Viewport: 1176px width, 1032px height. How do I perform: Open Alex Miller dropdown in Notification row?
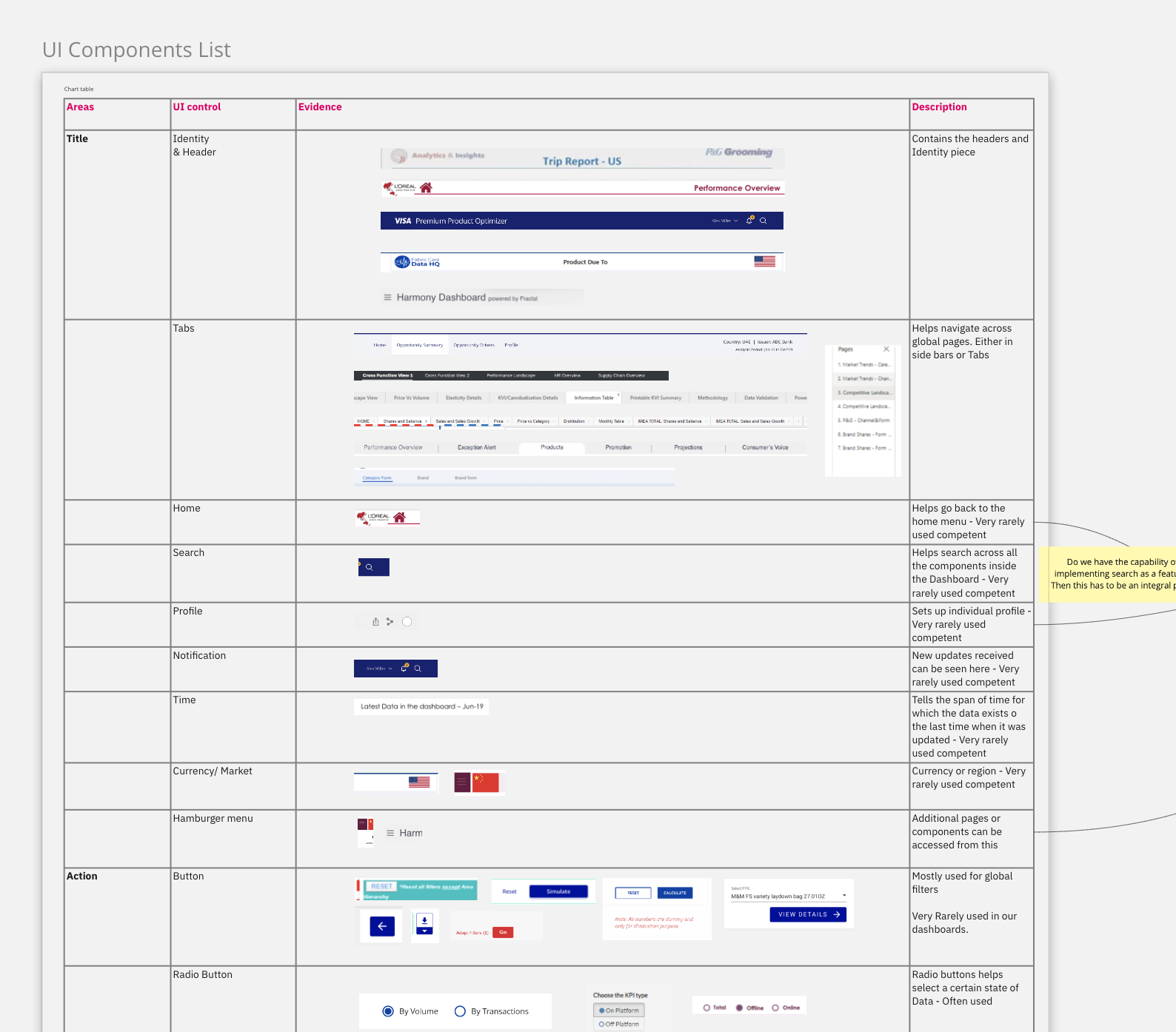[379, 669]
